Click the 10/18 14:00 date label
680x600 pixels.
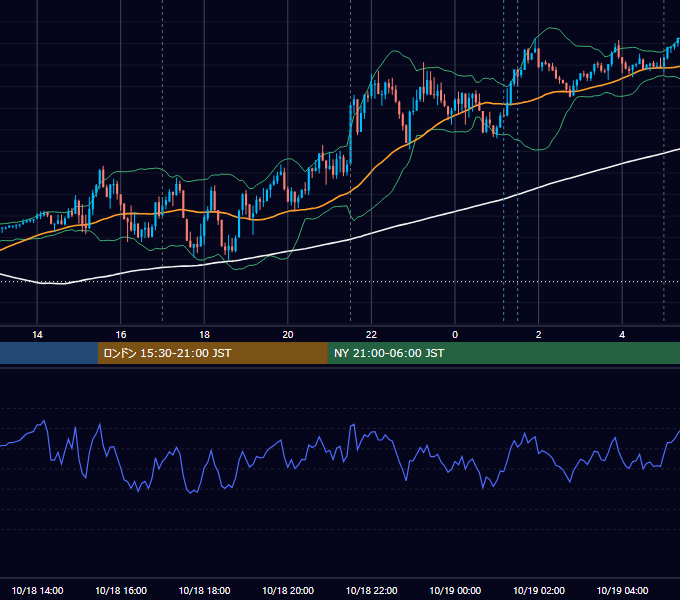pyautogui.click(x=37, y=590)
